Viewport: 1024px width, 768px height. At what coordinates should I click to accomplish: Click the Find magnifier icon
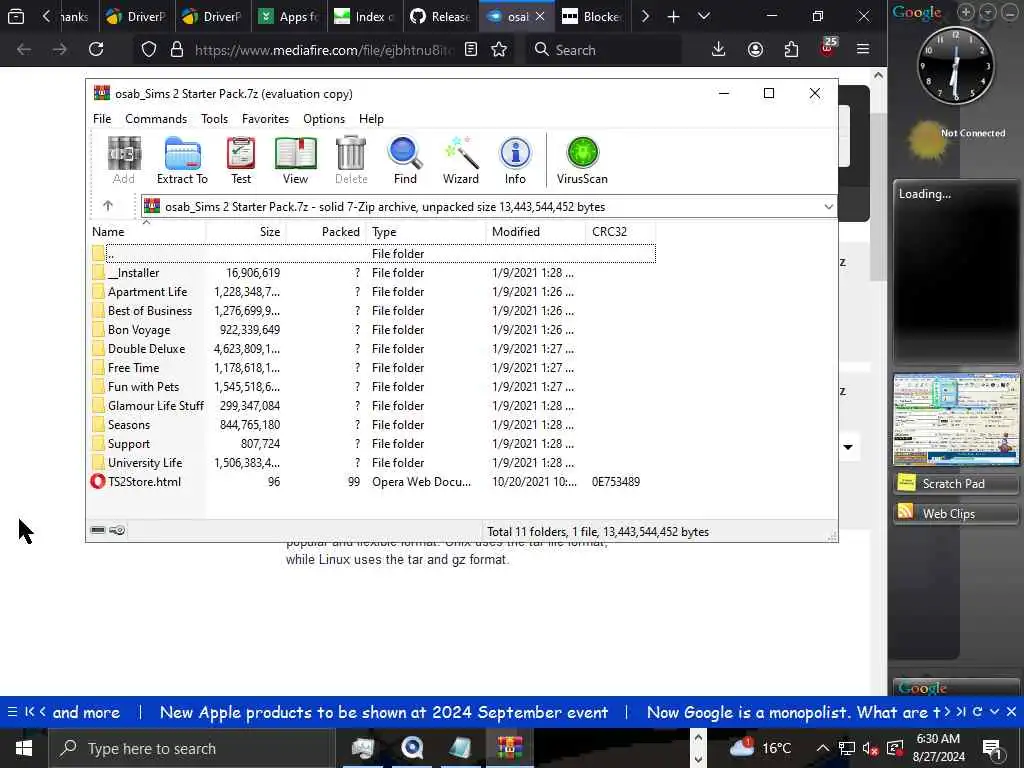tap(405, 161)
